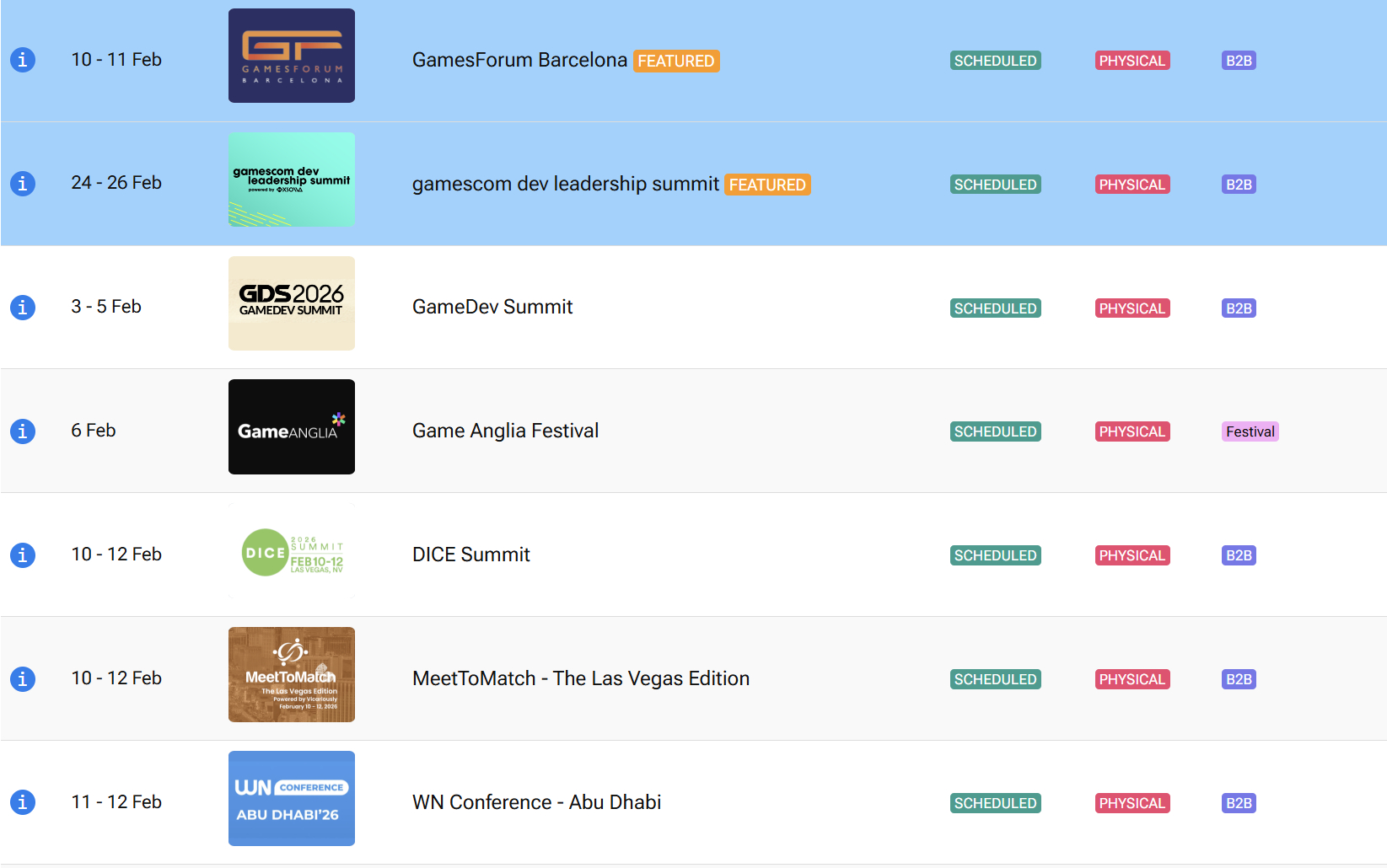Click the B2B tag on DICE Summit row

click(x=1239, y=555)
